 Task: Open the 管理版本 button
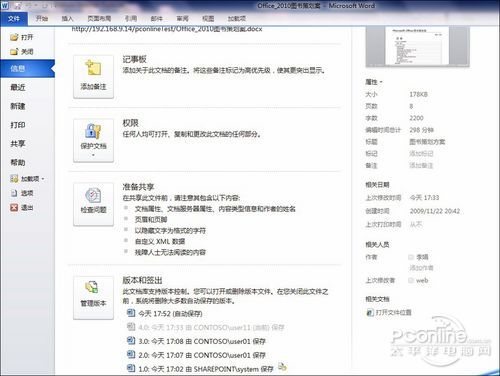point(93,298)
